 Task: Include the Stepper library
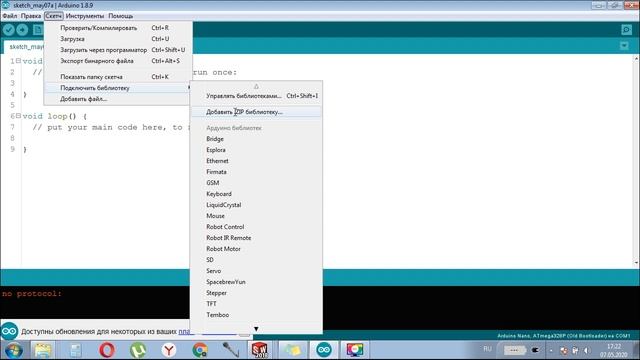point(216,293)
